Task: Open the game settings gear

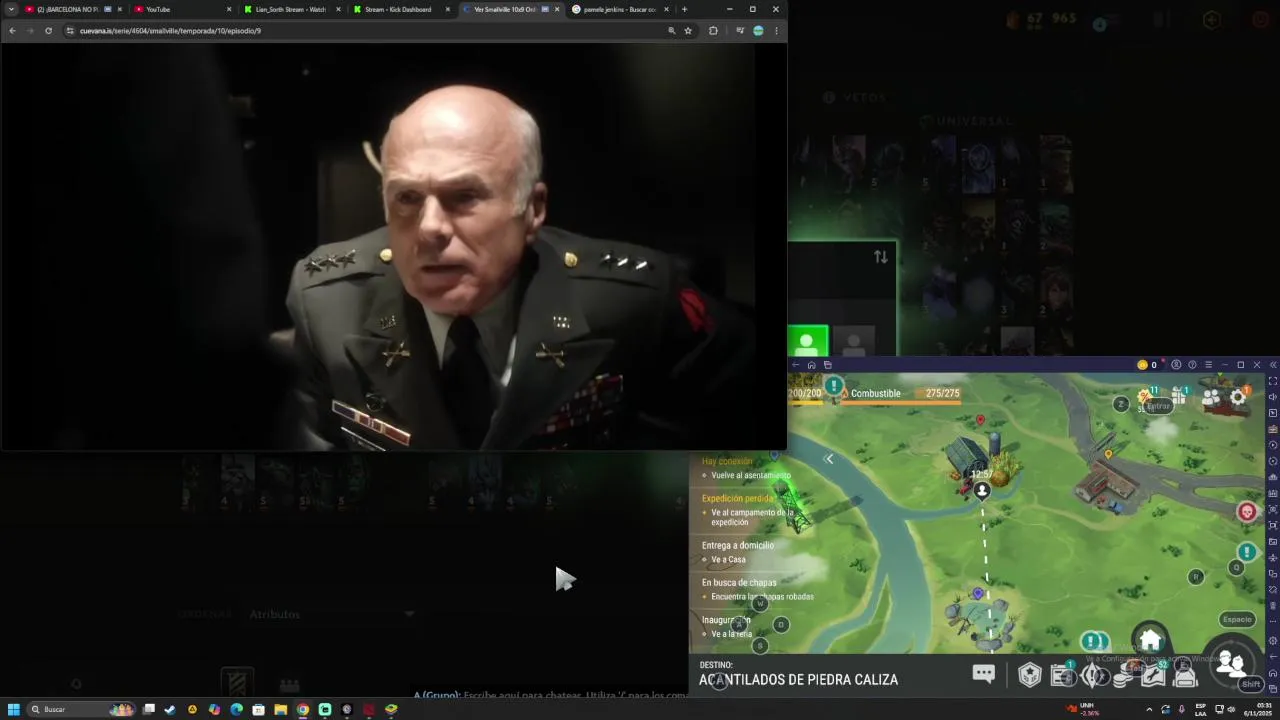Action: (x=1238, y=397)
